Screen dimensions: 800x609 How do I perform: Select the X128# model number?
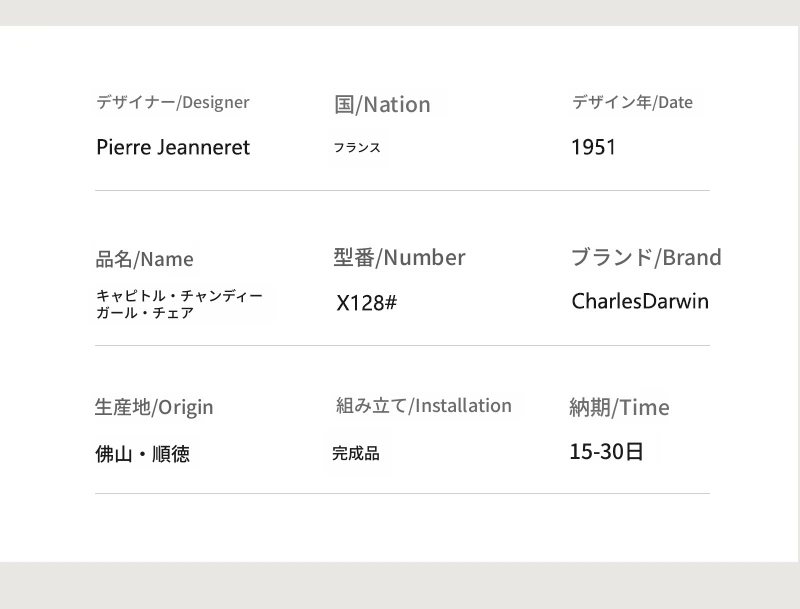(366, 302)
